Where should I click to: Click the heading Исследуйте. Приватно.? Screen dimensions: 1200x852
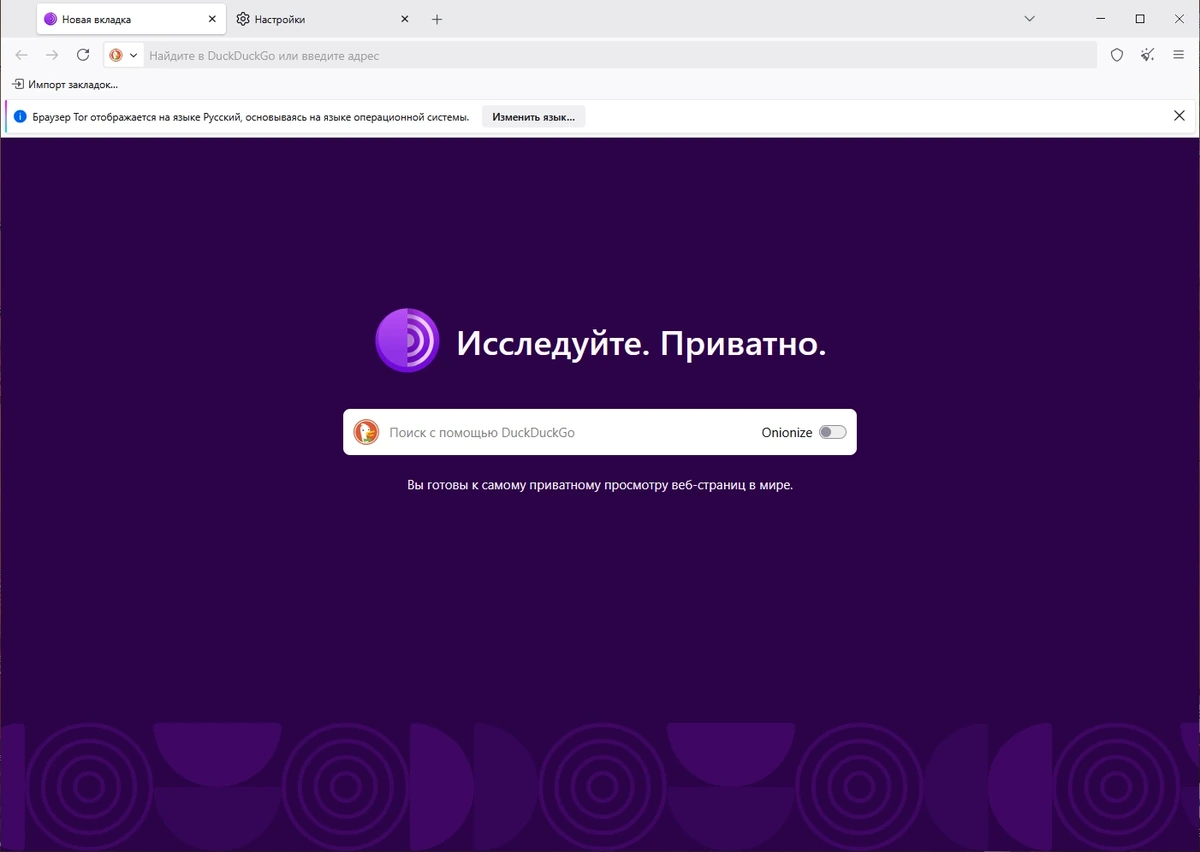(641, 344)
